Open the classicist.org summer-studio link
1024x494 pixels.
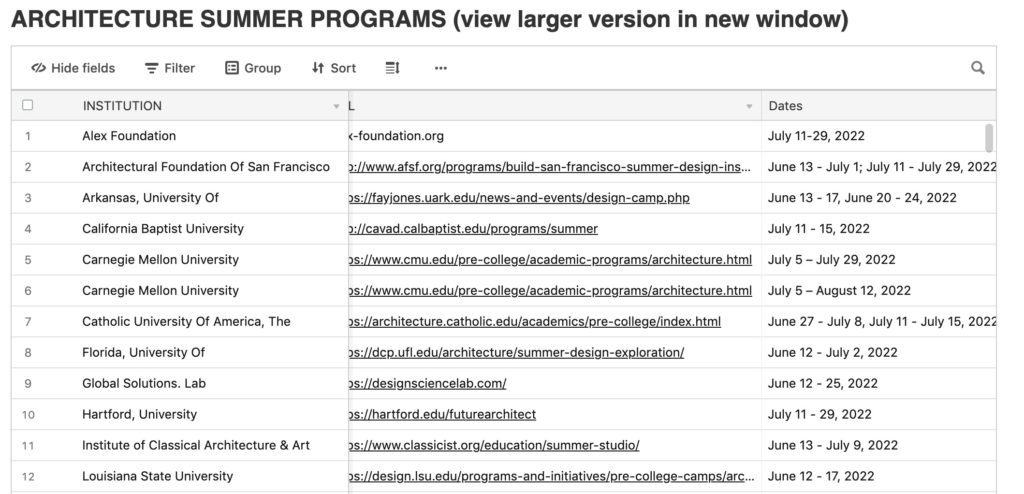click(x=494, y=445)
